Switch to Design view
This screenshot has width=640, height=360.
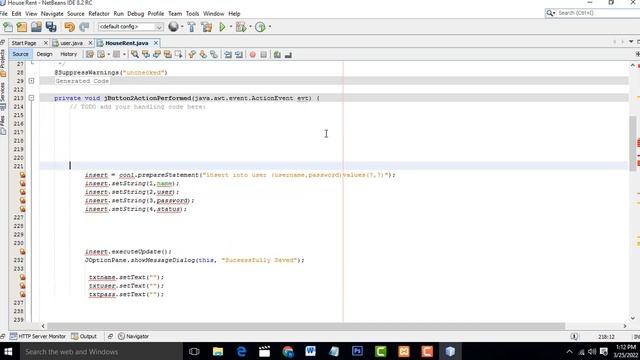pos(44,54)
